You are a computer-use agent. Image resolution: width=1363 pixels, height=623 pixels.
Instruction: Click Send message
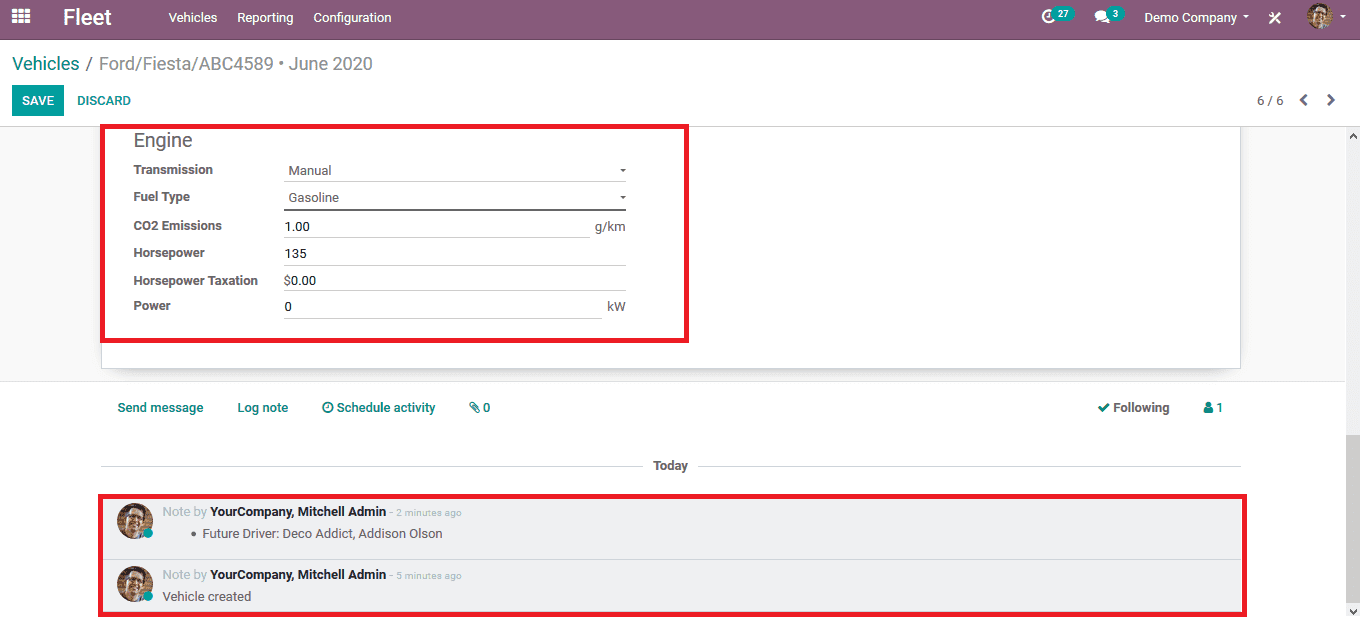(160, 408)
